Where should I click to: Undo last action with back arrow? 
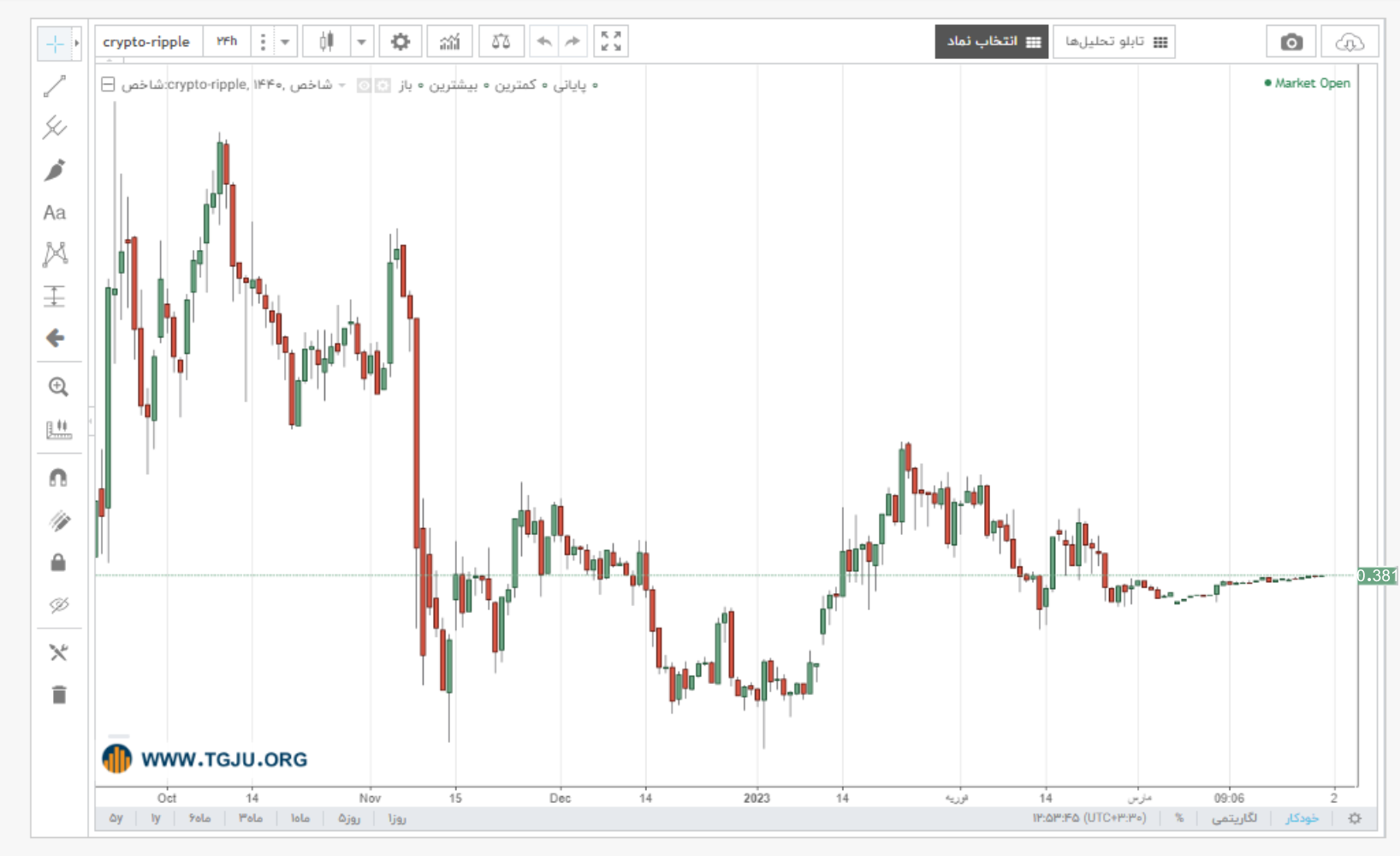pos(544,41)
